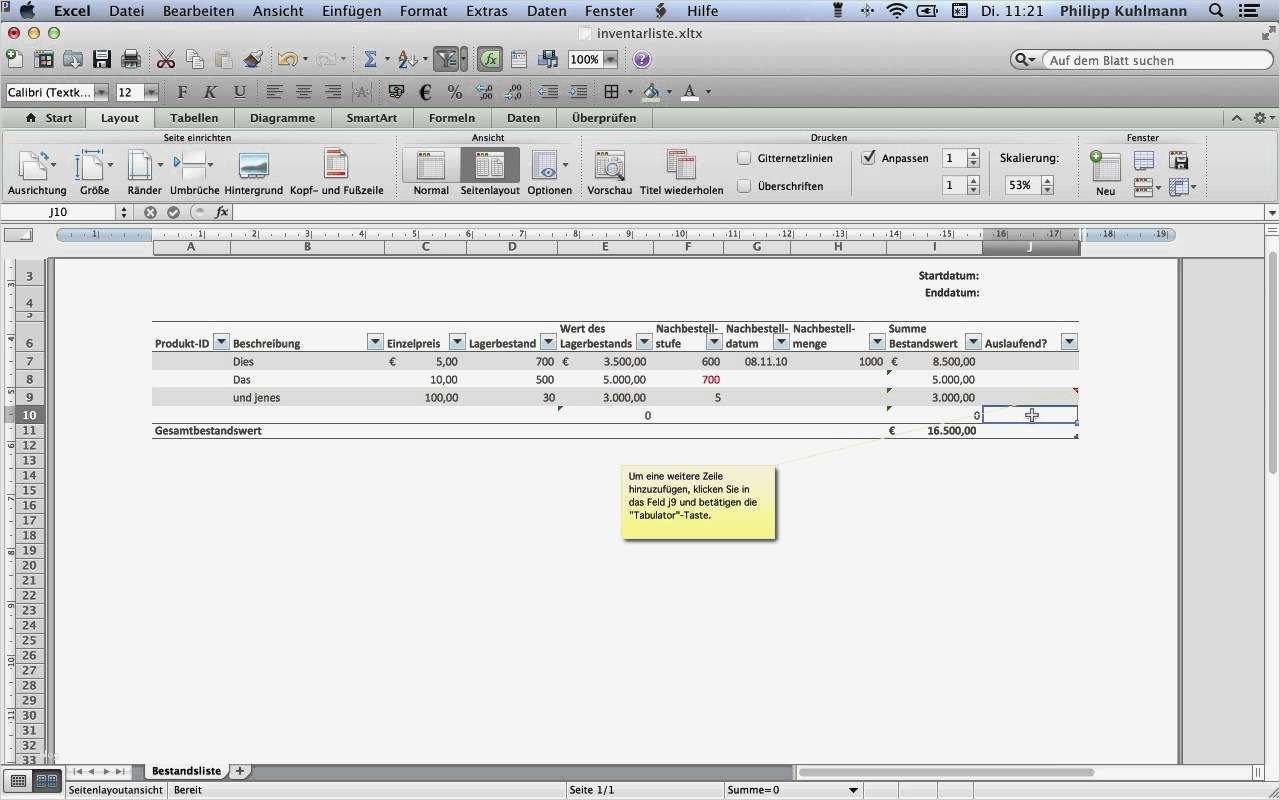The width and height of the screenshot is (1280, 800).
Task: Open the font color swatch
Action: click(x=690, y=92)
